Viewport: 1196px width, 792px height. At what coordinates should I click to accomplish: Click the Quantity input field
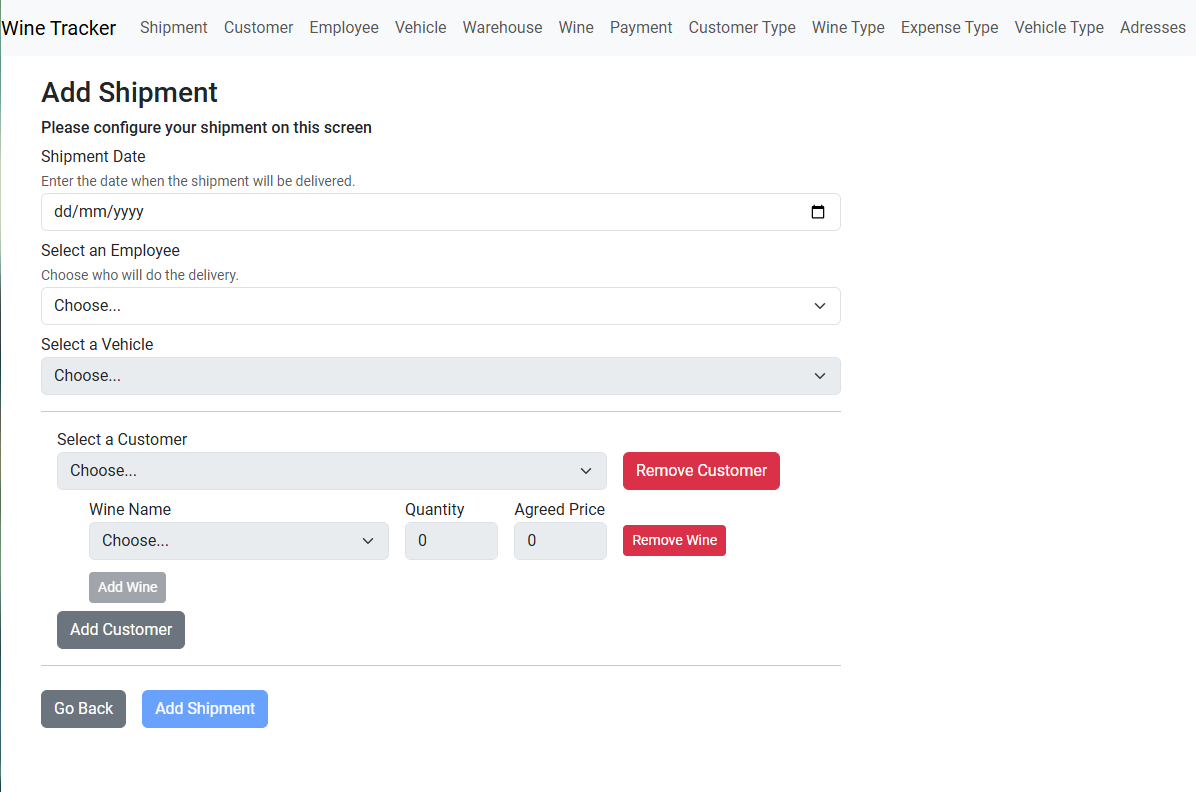point(450,541)
